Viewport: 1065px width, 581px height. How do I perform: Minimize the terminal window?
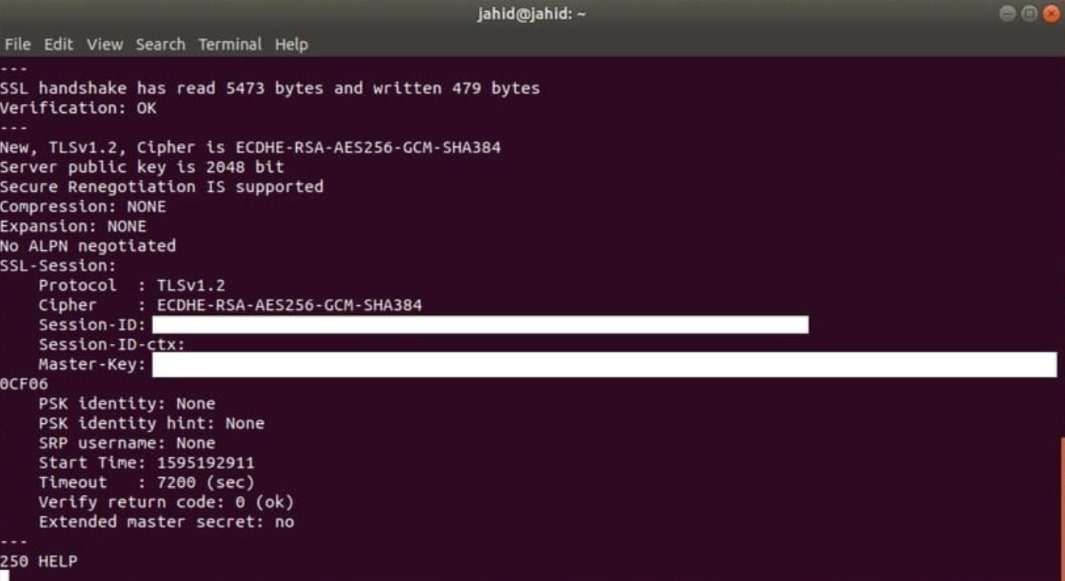1007,14
